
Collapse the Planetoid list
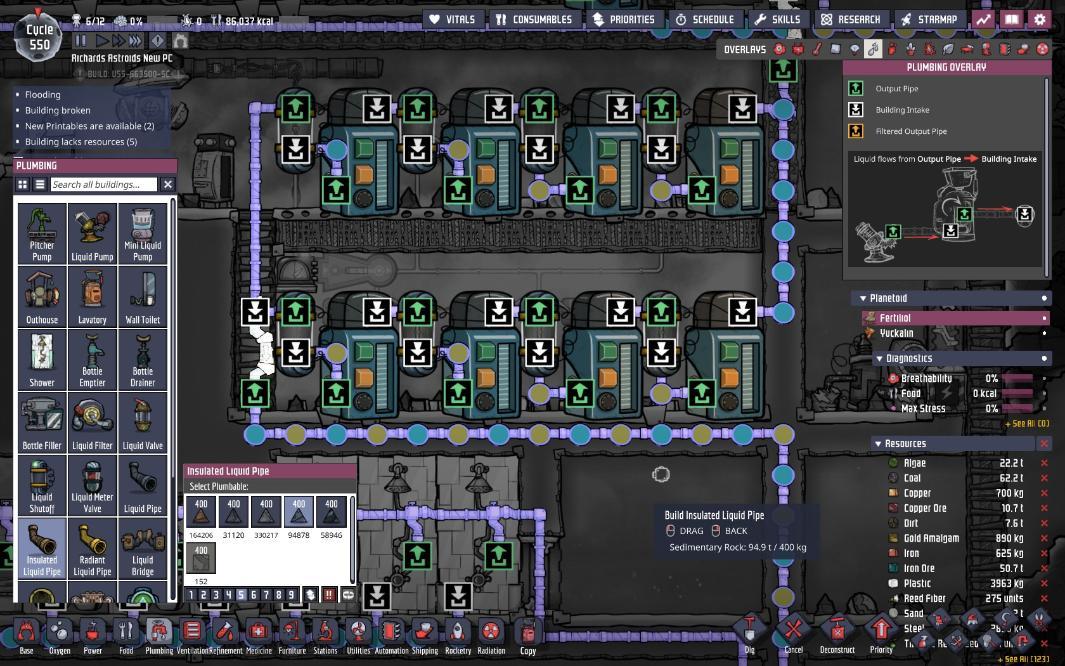[862, 298]
